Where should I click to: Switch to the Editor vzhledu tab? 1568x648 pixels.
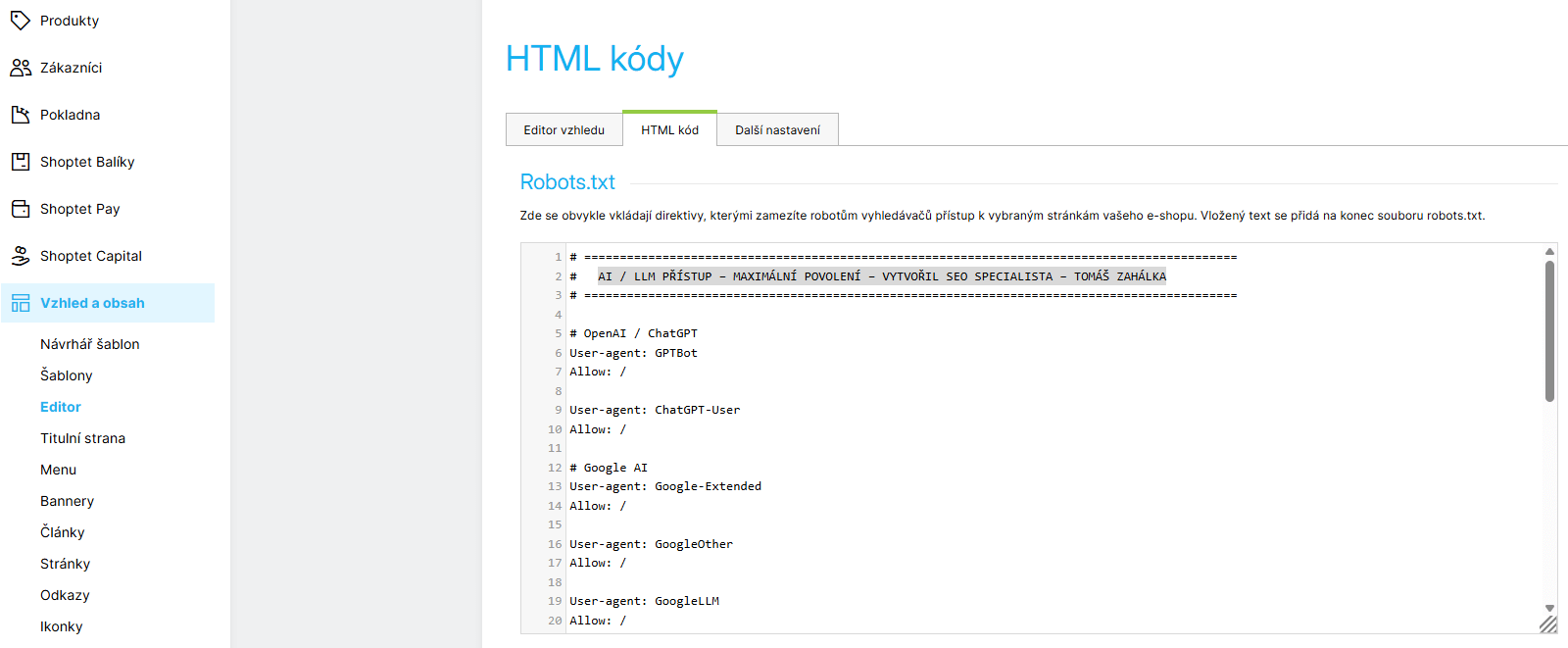[x=563, y=129]
